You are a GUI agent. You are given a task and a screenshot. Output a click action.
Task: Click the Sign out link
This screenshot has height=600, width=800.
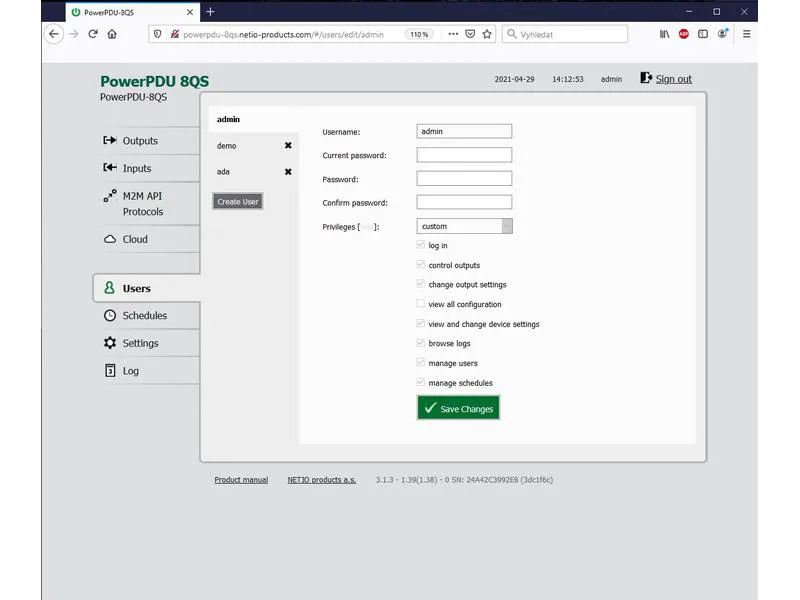pyautogui.click(x=673, y=79)
